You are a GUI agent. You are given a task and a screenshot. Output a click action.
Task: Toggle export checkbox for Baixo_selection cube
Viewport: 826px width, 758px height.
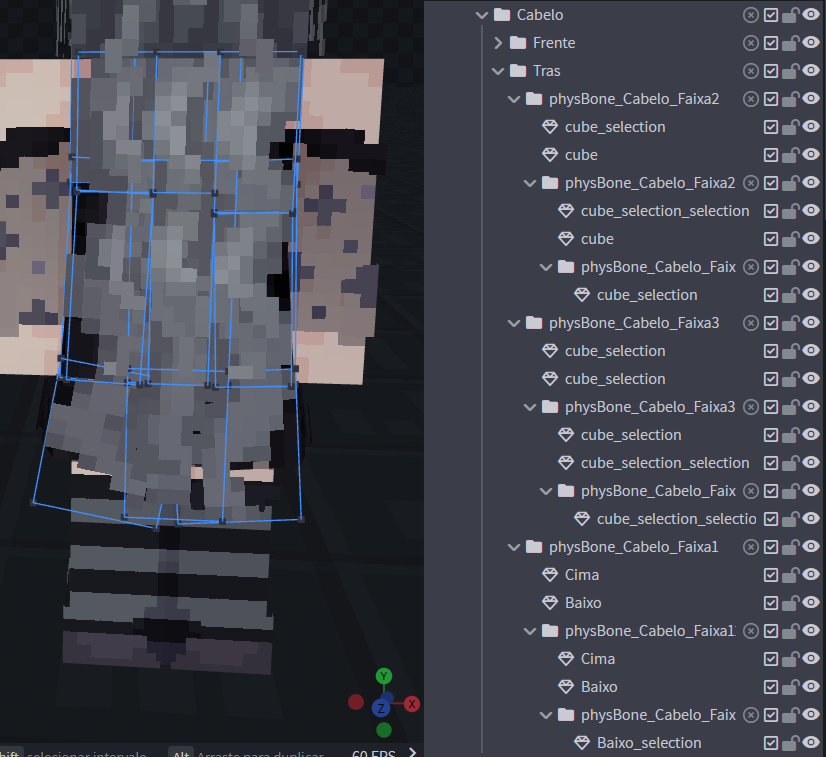pos(771,743)
